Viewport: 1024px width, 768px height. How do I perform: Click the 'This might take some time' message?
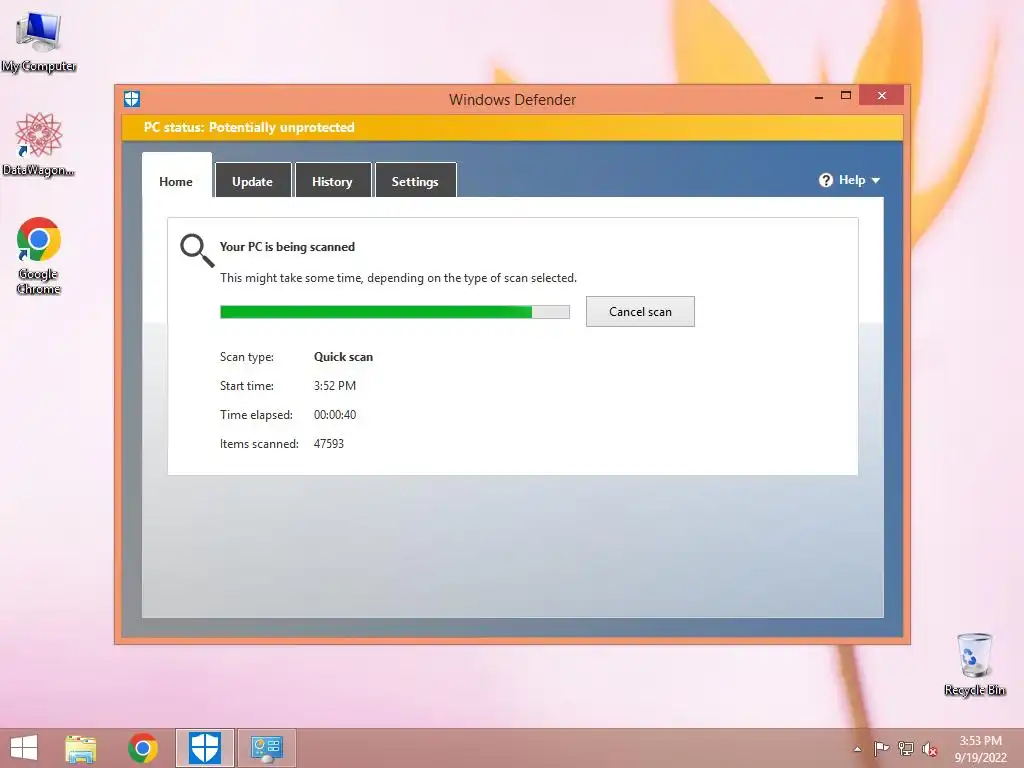click(x=398, y=278)
